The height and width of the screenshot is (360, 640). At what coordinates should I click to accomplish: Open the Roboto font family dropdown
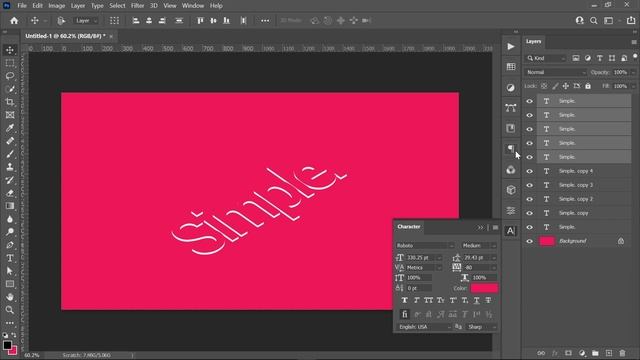(425, 246)
